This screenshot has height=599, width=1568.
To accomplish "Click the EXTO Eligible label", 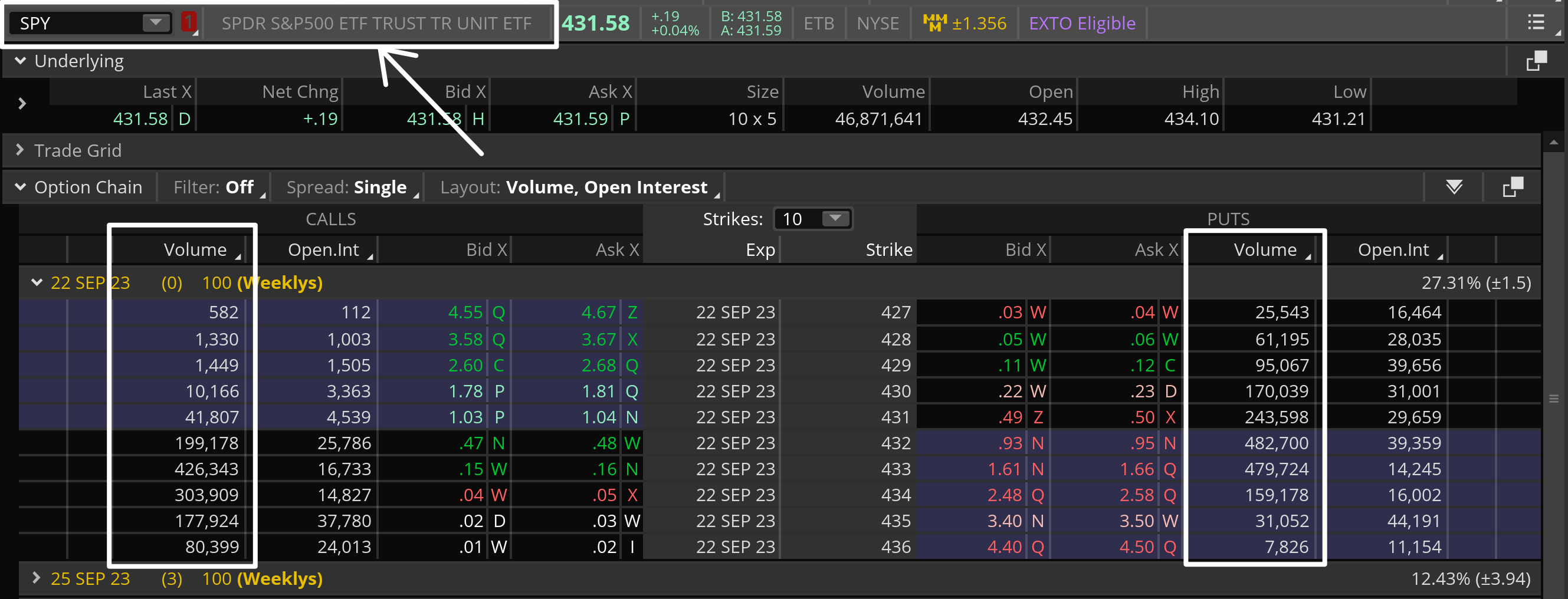I will [x=1082, y=23].
